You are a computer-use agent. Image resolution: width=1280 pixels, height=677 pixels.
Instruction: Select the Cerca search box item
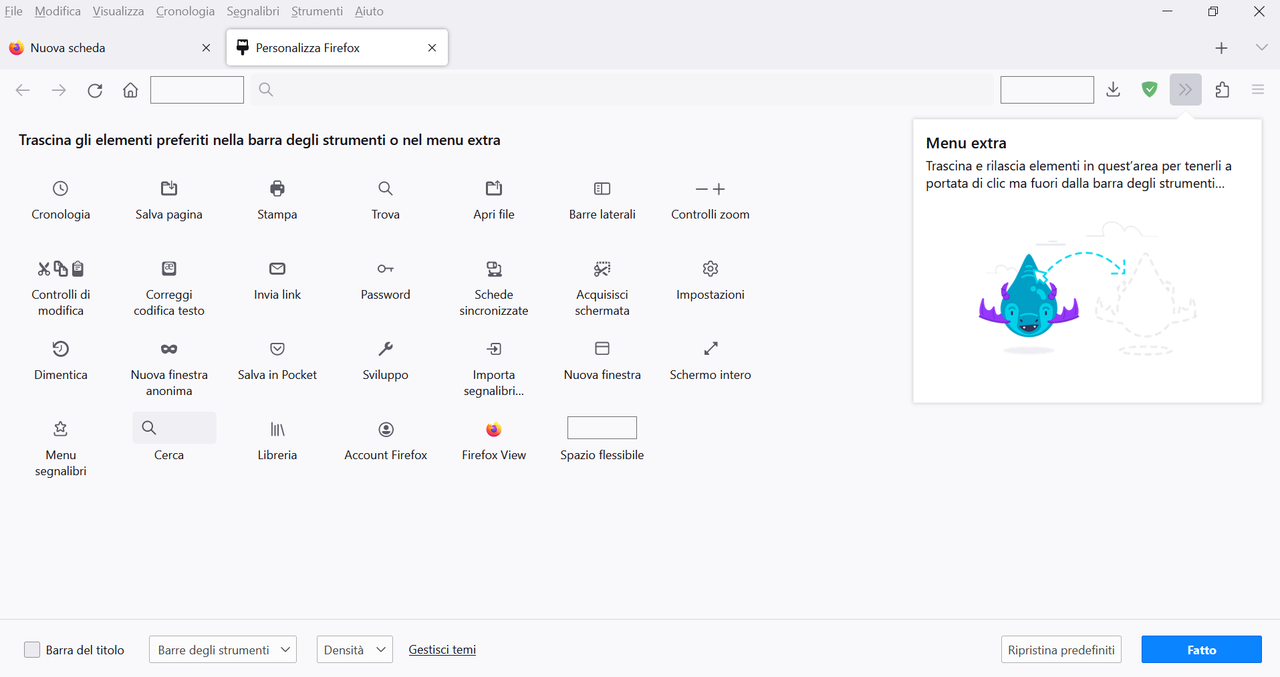pyautogui.click(x=174, y=428)
